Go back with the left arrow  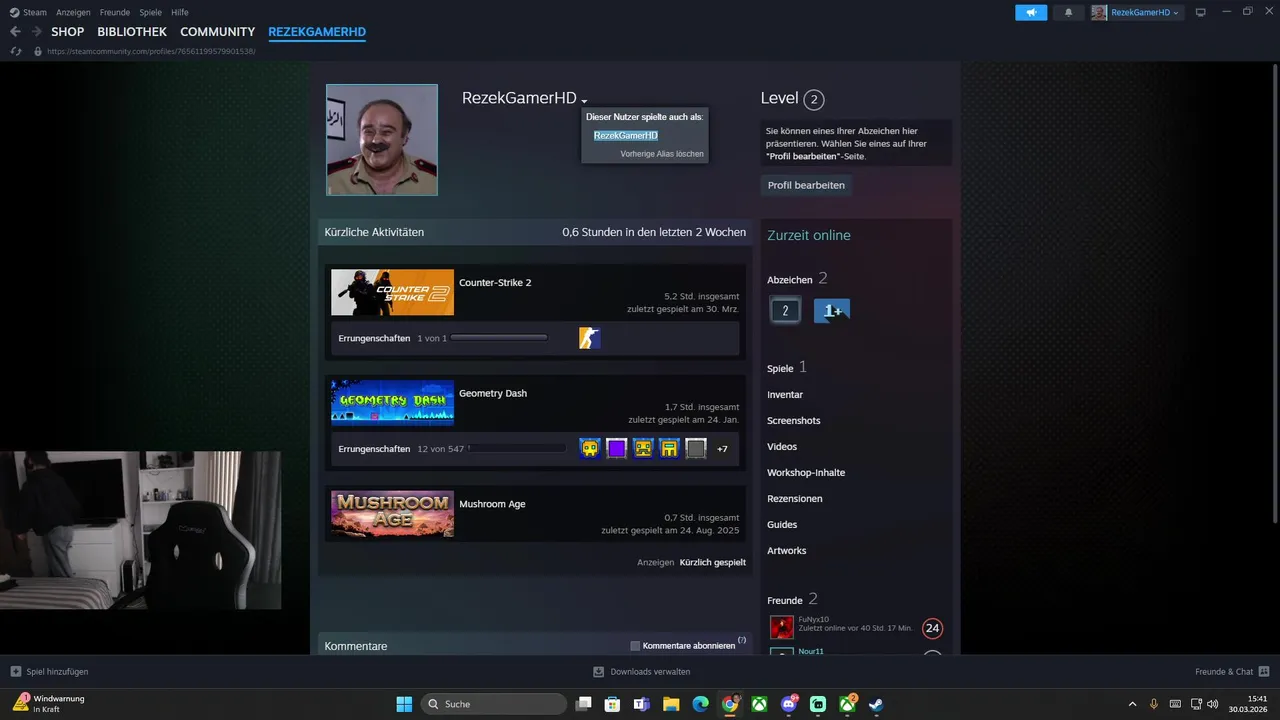15,32
